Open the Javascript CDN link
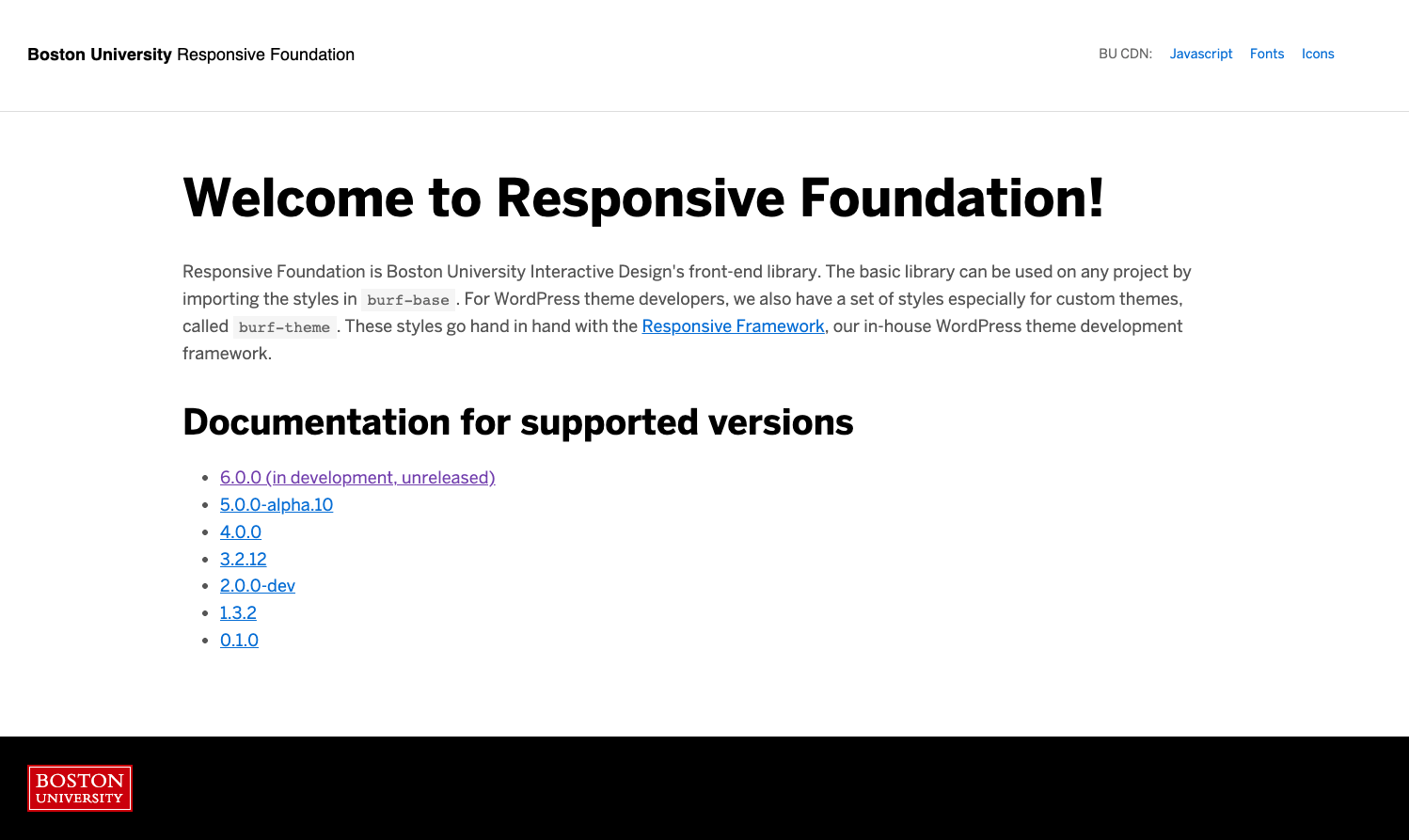 click(x=1200, y=54)
